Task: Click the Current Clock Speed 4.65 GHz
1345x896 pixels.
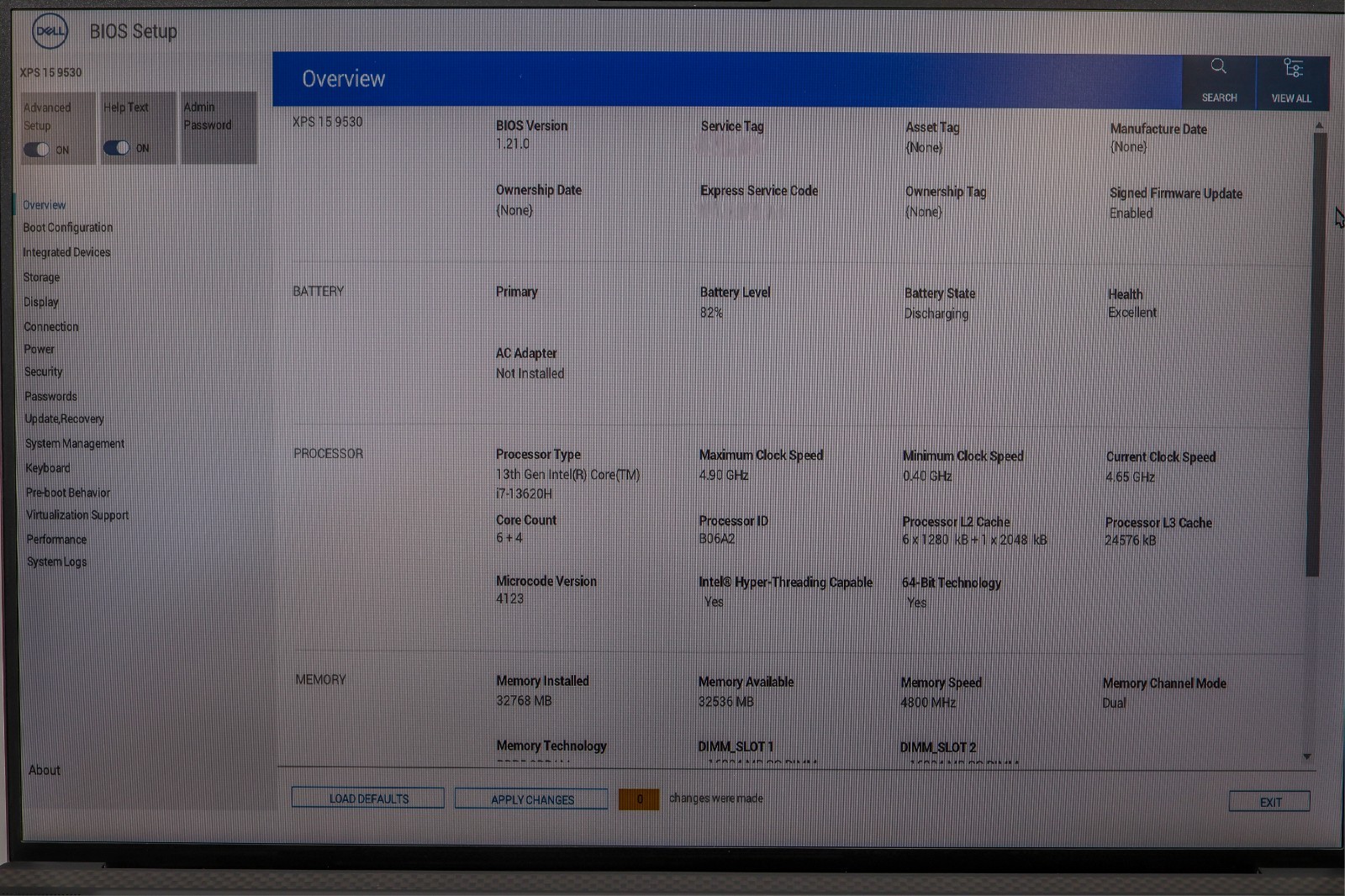Action: point(1131,477)
